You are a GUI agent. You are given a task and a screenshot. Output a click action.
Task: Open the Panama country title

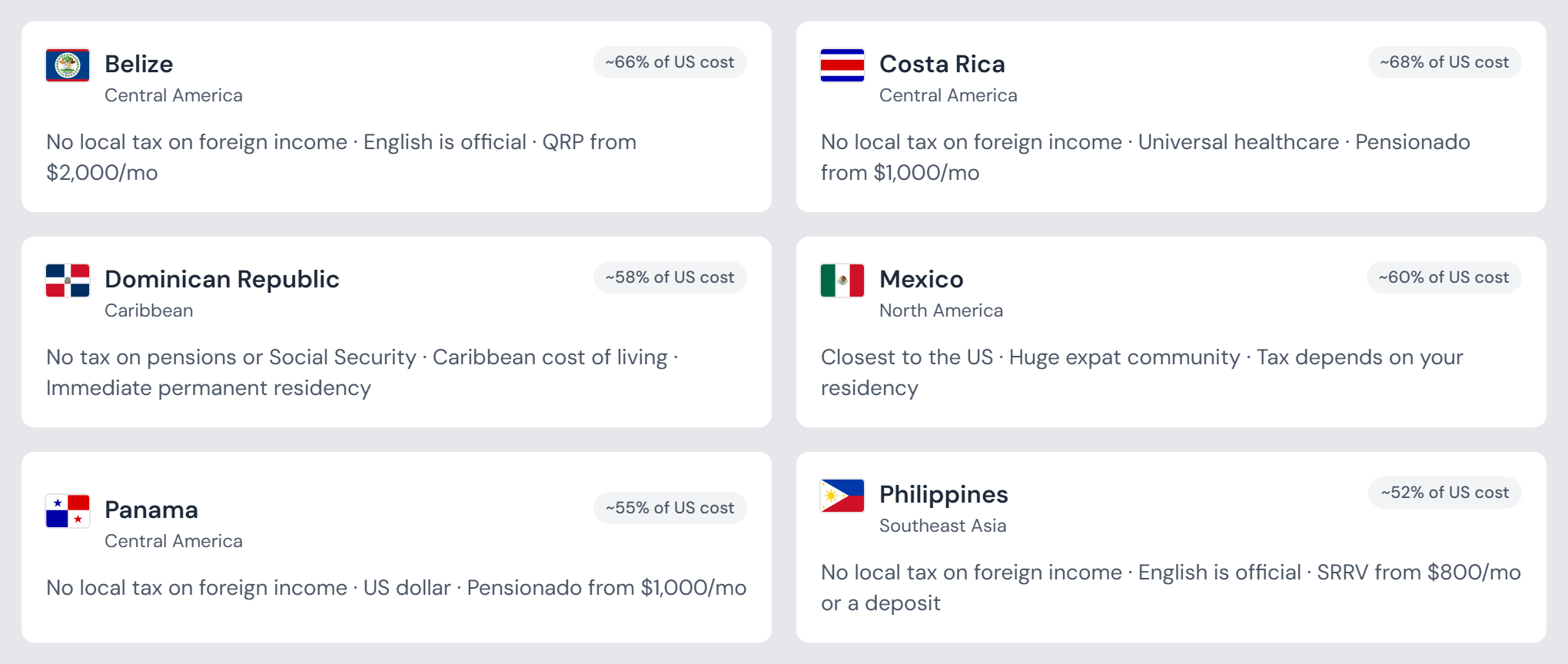(x=151, y=510)
